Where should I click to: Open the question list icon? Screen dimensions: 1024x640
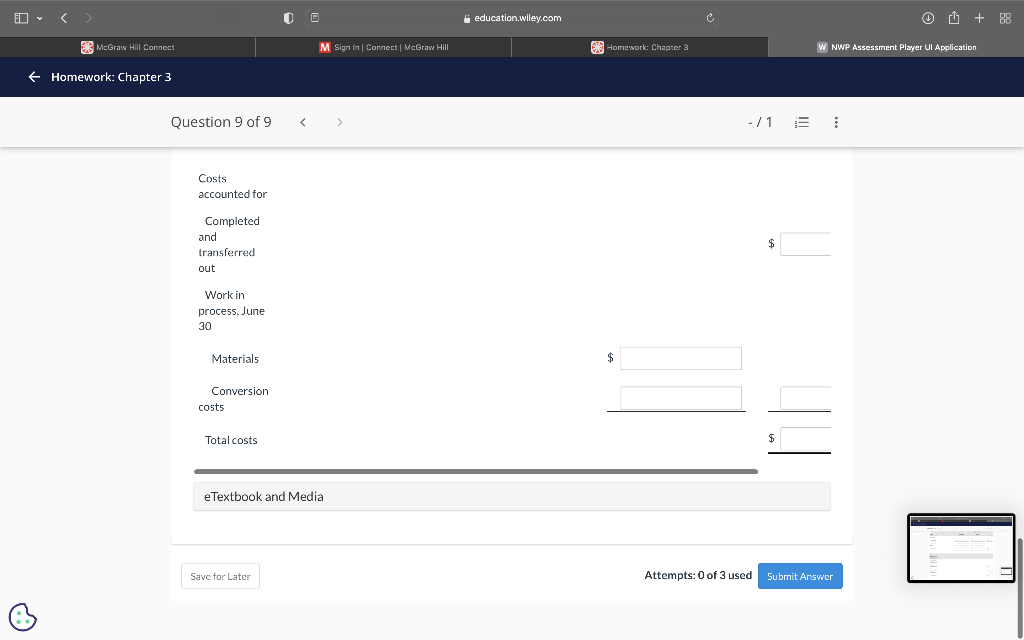pos(802,122)
